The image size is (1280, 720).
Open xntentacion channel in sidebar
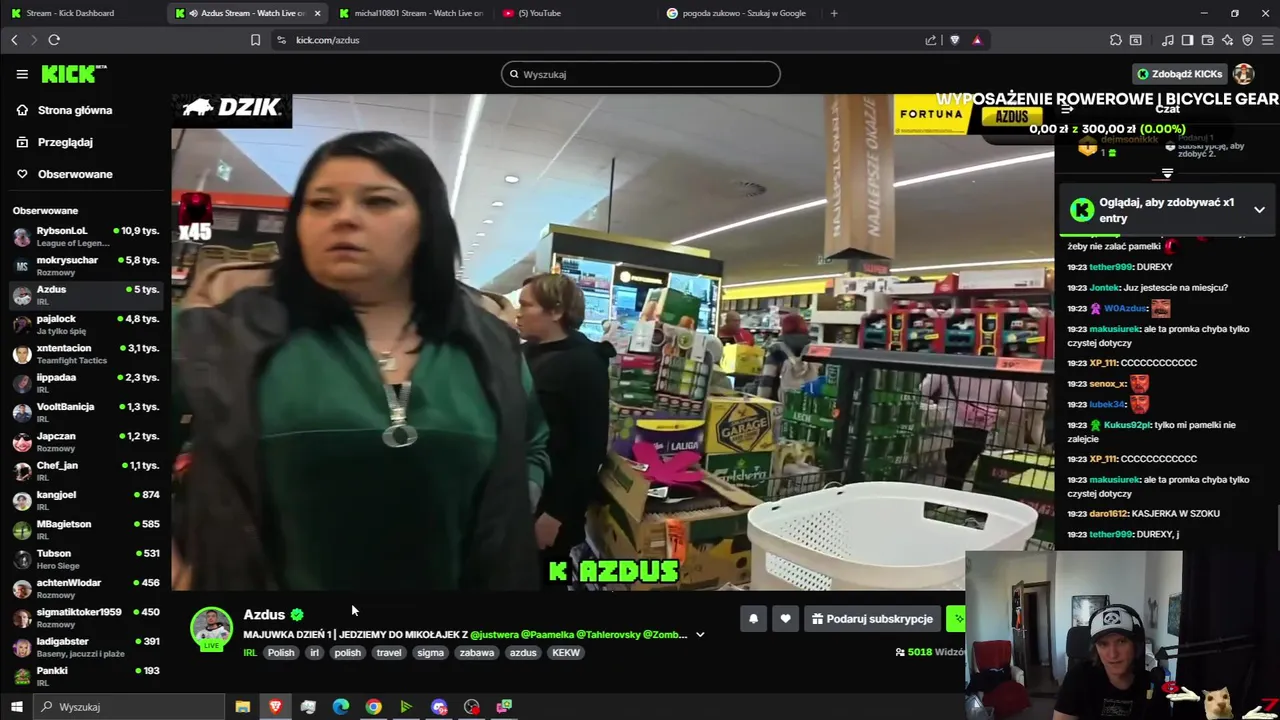click(x=85, y=353)
